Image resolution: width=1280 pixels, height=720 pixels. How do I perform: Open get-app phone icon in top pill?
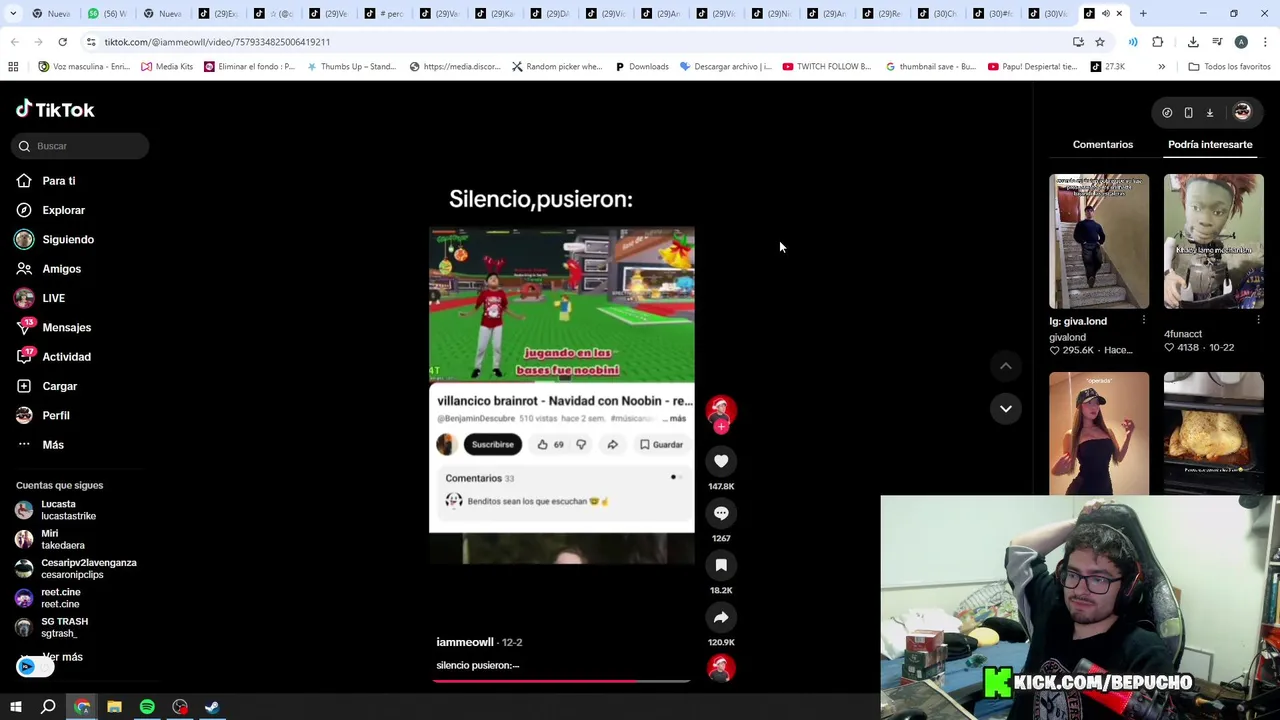click(1188, 113)
